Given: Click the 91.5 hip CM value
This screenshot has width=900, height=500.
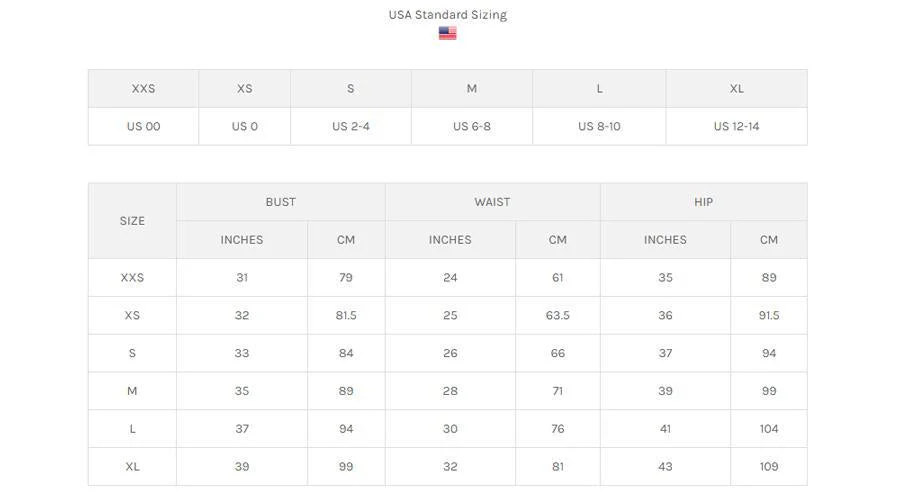Looking at the screenshot, I should click(x=768, y=315).
